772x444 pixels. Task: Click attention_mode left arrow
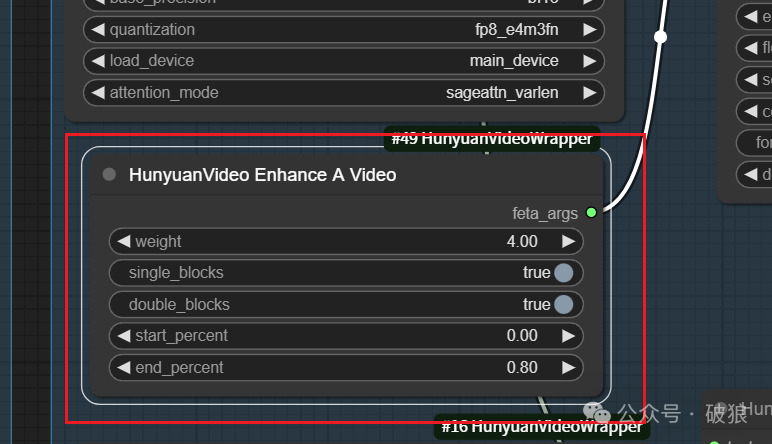[x=98, y=93]
